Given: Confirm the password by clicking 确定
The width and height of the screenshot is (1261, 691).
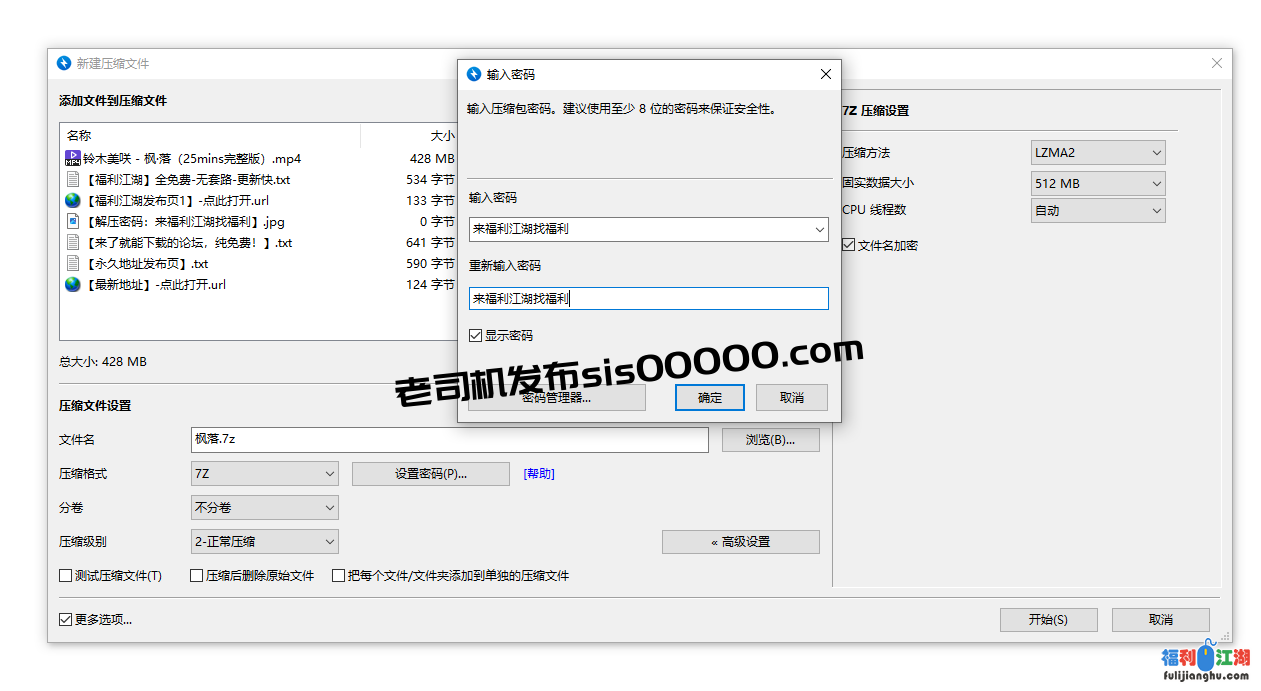Looking at the screenshot, I should coord(709,397).
